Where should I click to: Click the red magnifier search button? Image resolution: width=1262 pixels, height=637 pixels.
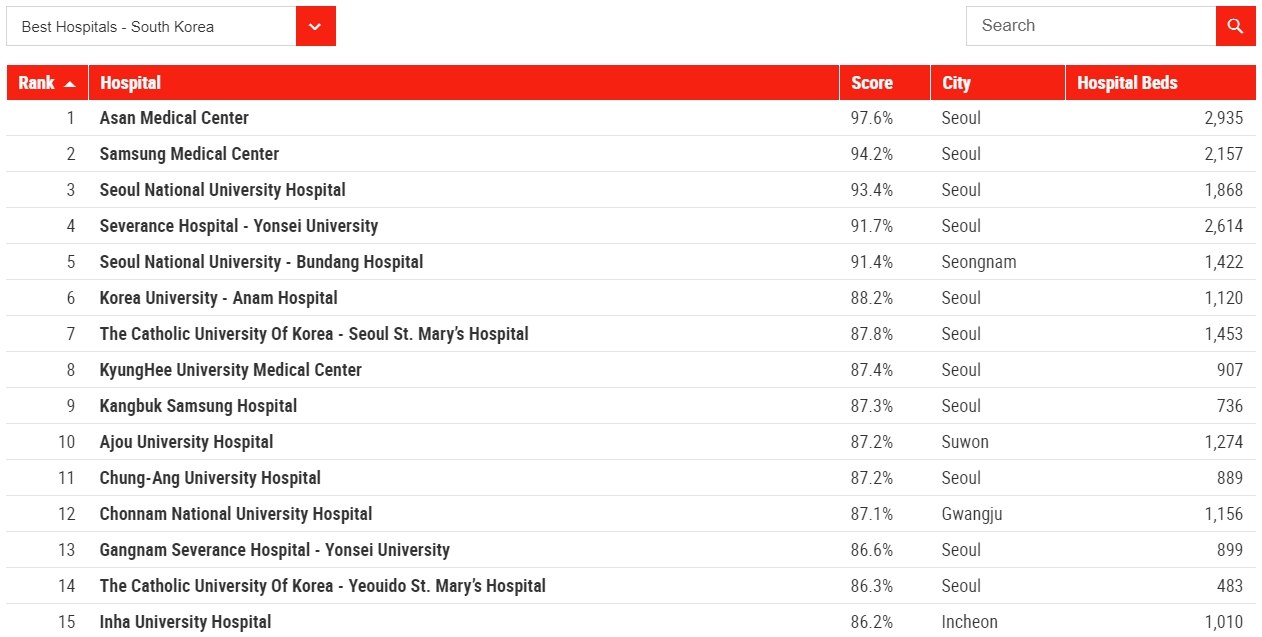pos(1235,26)
